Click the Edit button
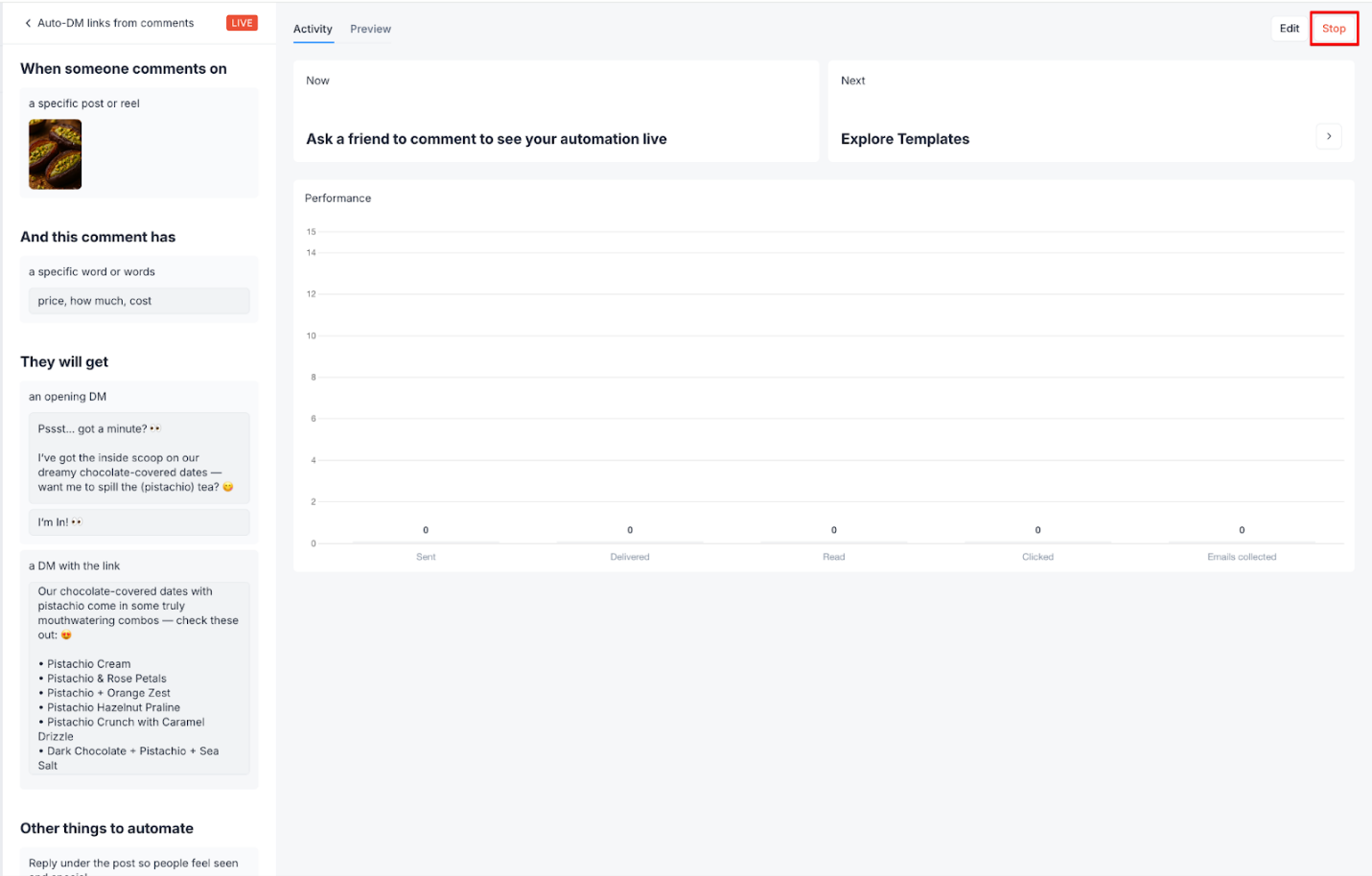Image resolution: width=1372 pixels, height=876 pixels. pyautogui.click(x=1290, y=29)
